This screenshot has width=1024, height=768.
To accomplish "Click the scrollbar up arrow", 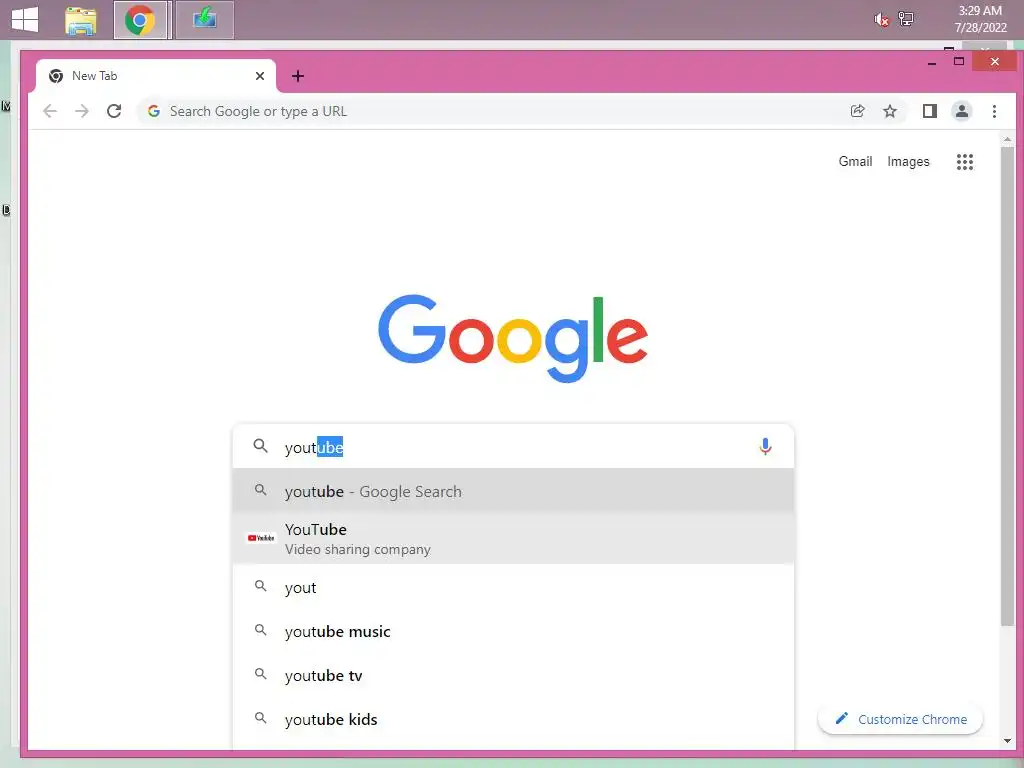I will tap(1007, 139).
